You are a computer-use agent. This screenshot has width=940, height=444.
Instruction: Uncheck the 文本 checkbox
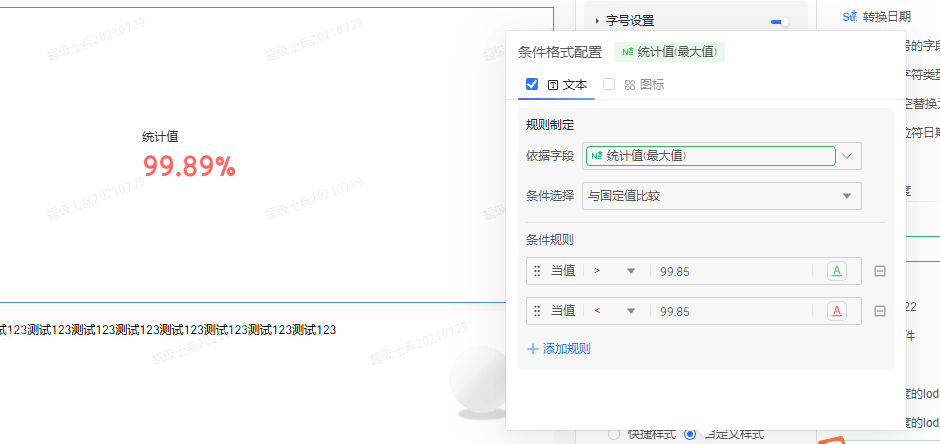click(532, 85)
